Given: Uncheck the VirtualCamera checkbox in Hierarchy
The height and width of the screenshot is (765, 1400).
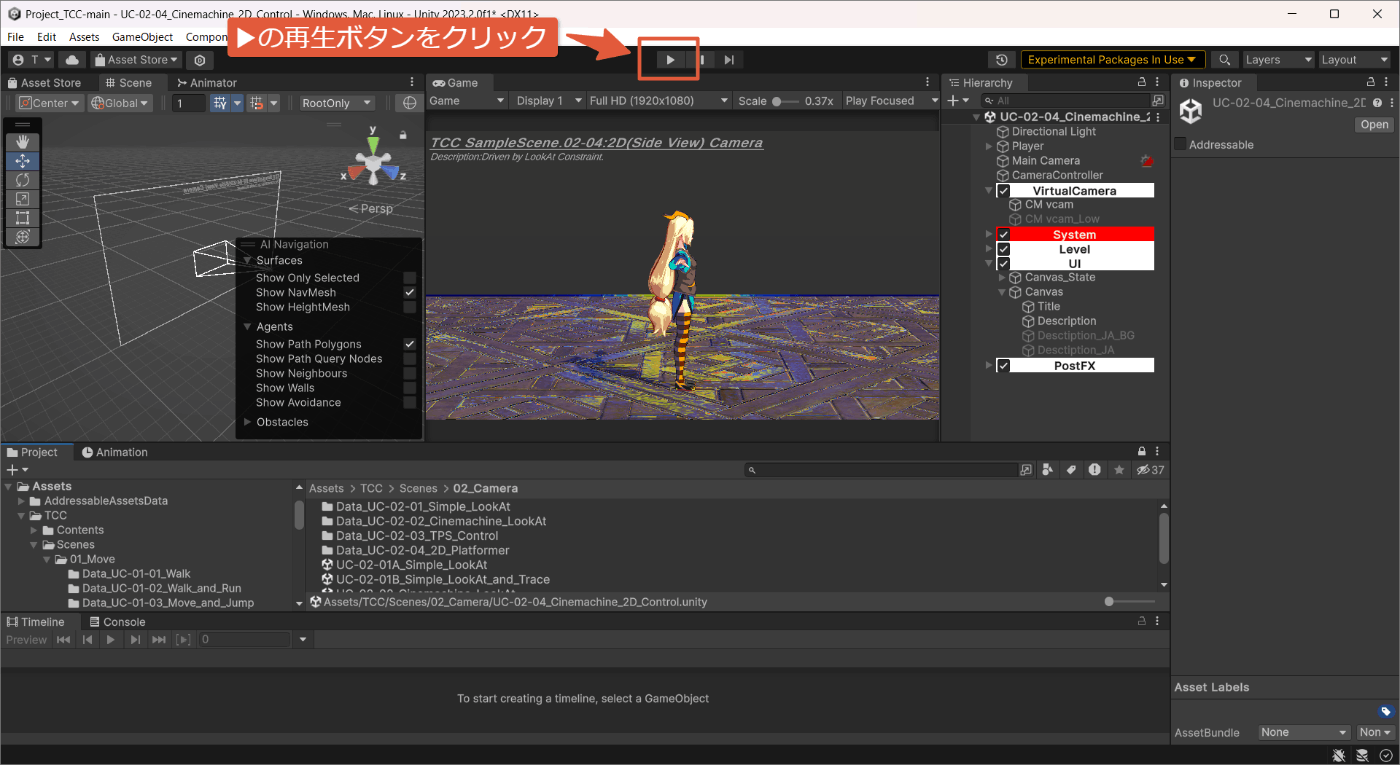Looking at the screenshot, I should pos(1004,191).
